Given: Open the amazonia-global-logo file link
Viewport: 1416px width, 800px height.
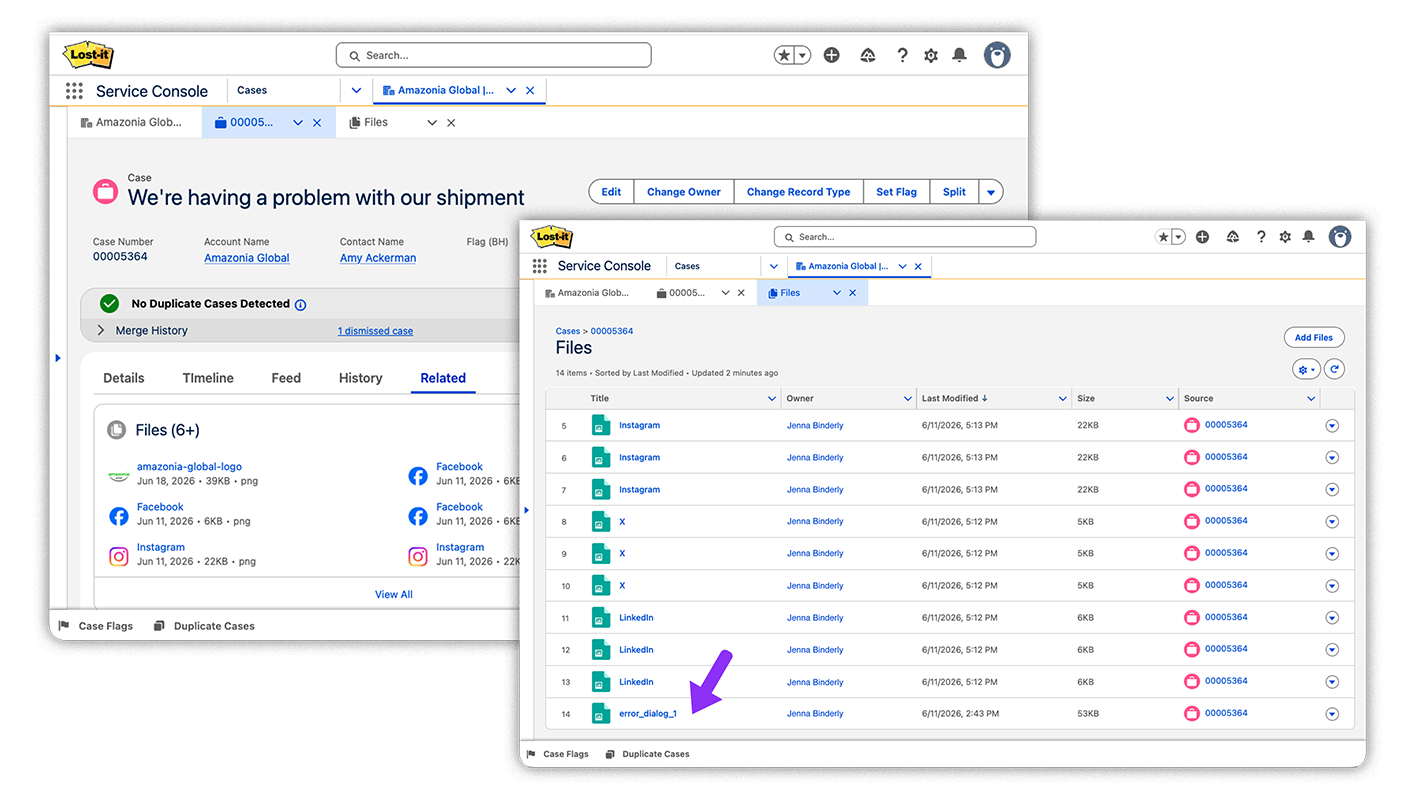Looking at the screenshot, I should pos(189,467).
